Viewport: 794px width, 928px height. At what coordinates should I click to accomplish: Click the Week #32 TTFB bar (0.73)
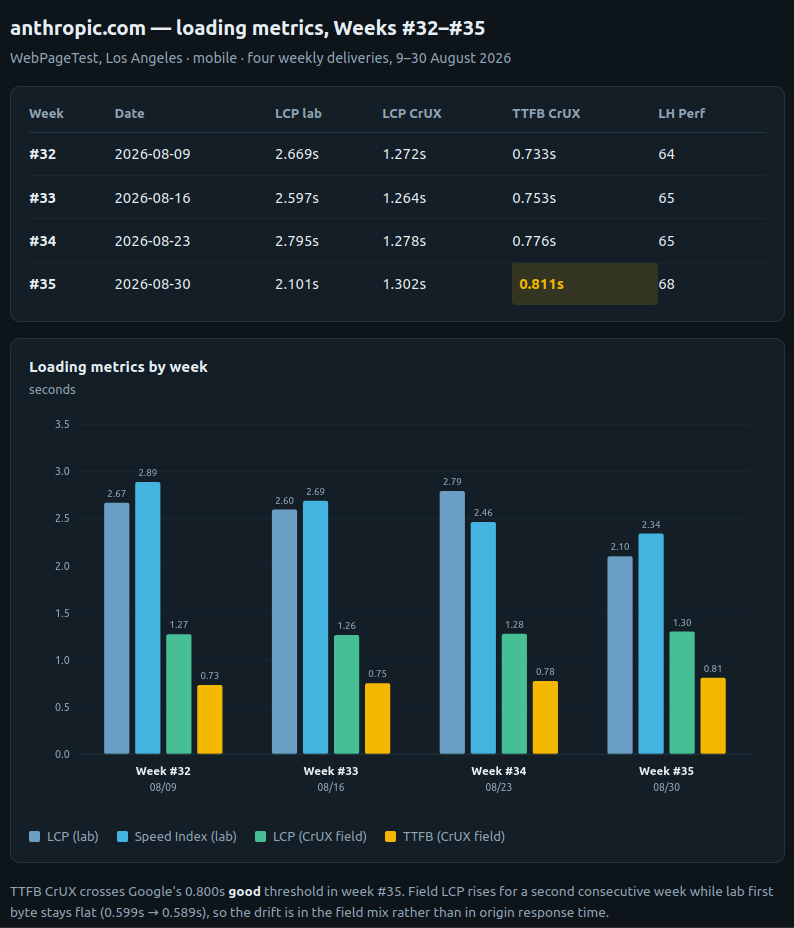(x=209, y=720)
